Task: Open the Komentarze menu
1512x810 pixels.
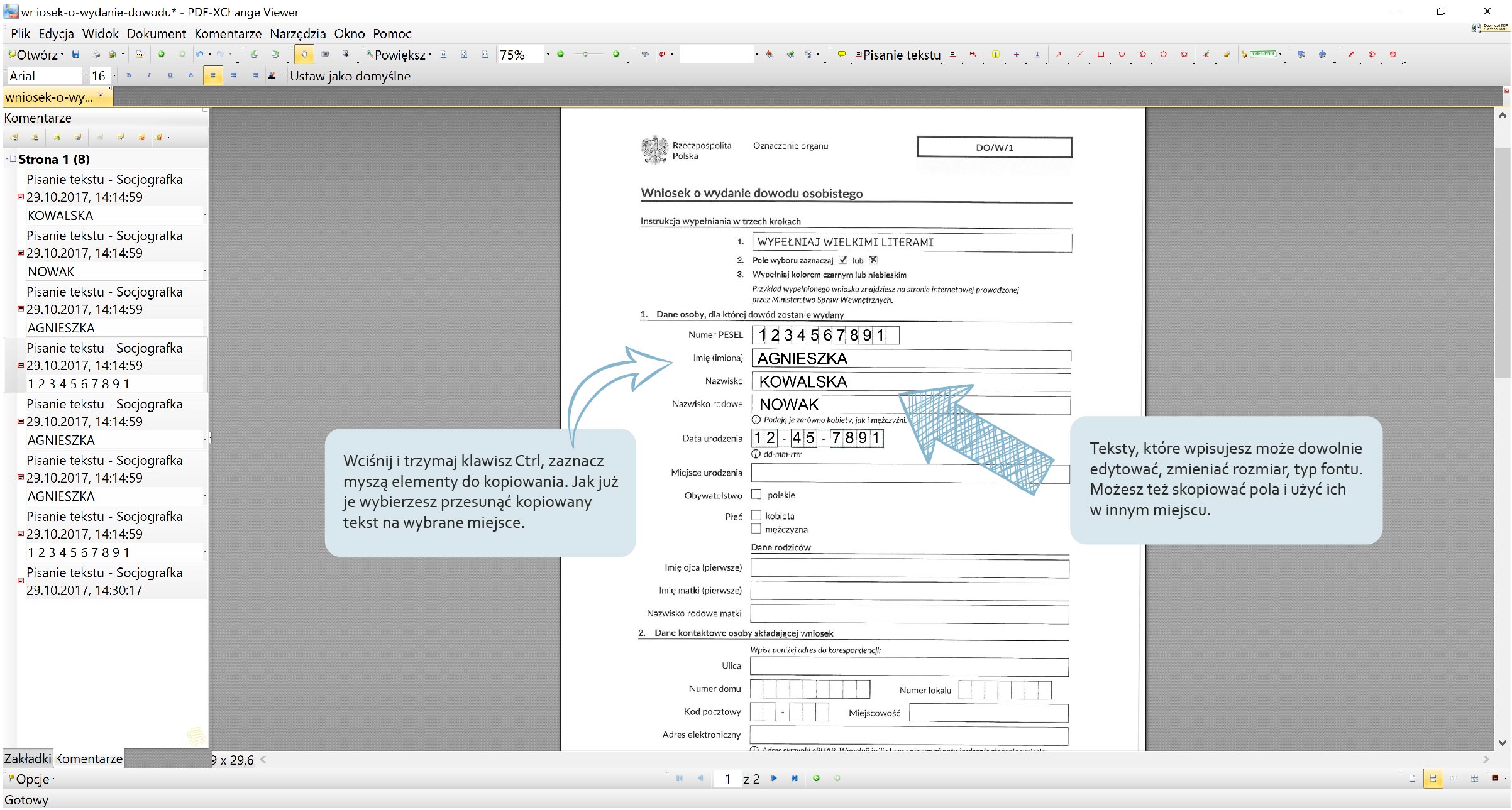Action: point(228,34)
